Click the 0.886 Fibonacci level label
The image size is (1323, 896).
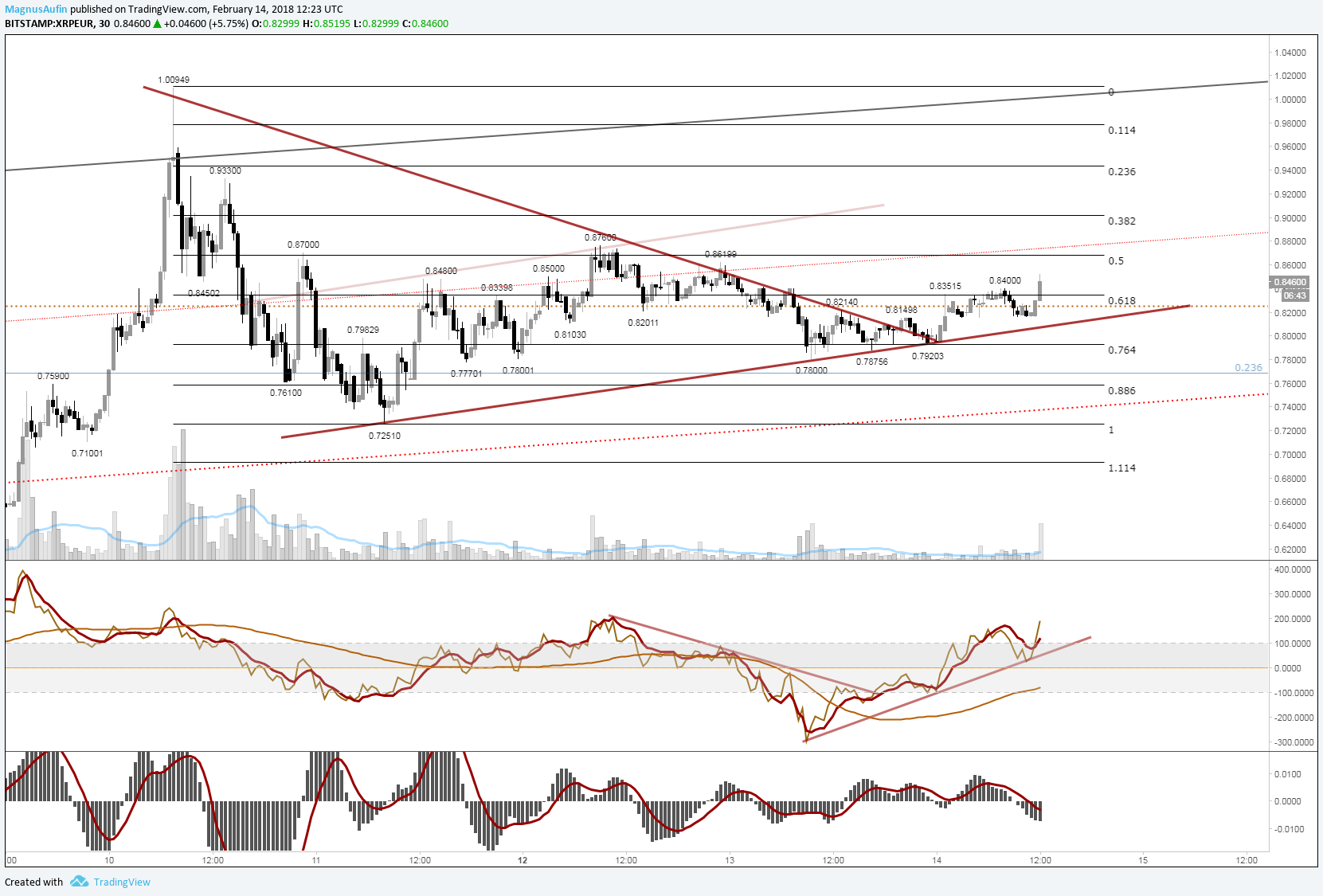point(1122,391)
